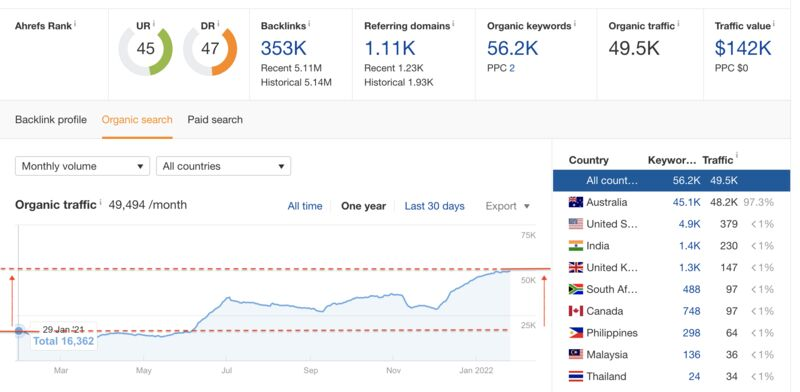Click the info icon beside Organic keywords
Viewport: 800px width, 392px height.
pyautogui.click(x=575, y=23)
